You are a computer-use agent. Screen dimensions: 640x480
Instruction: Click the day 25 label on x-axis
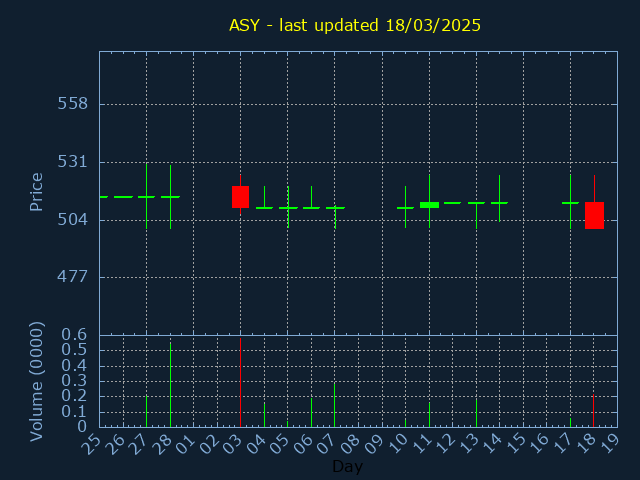point(92,444)
